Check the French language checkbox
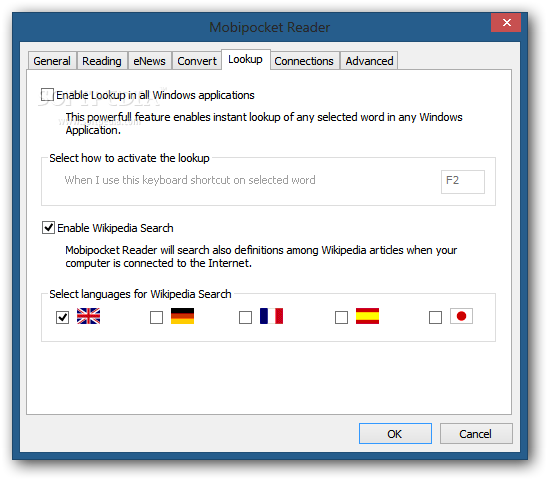The width and height of the screenshot is (548, 480). tap(245, 317)
